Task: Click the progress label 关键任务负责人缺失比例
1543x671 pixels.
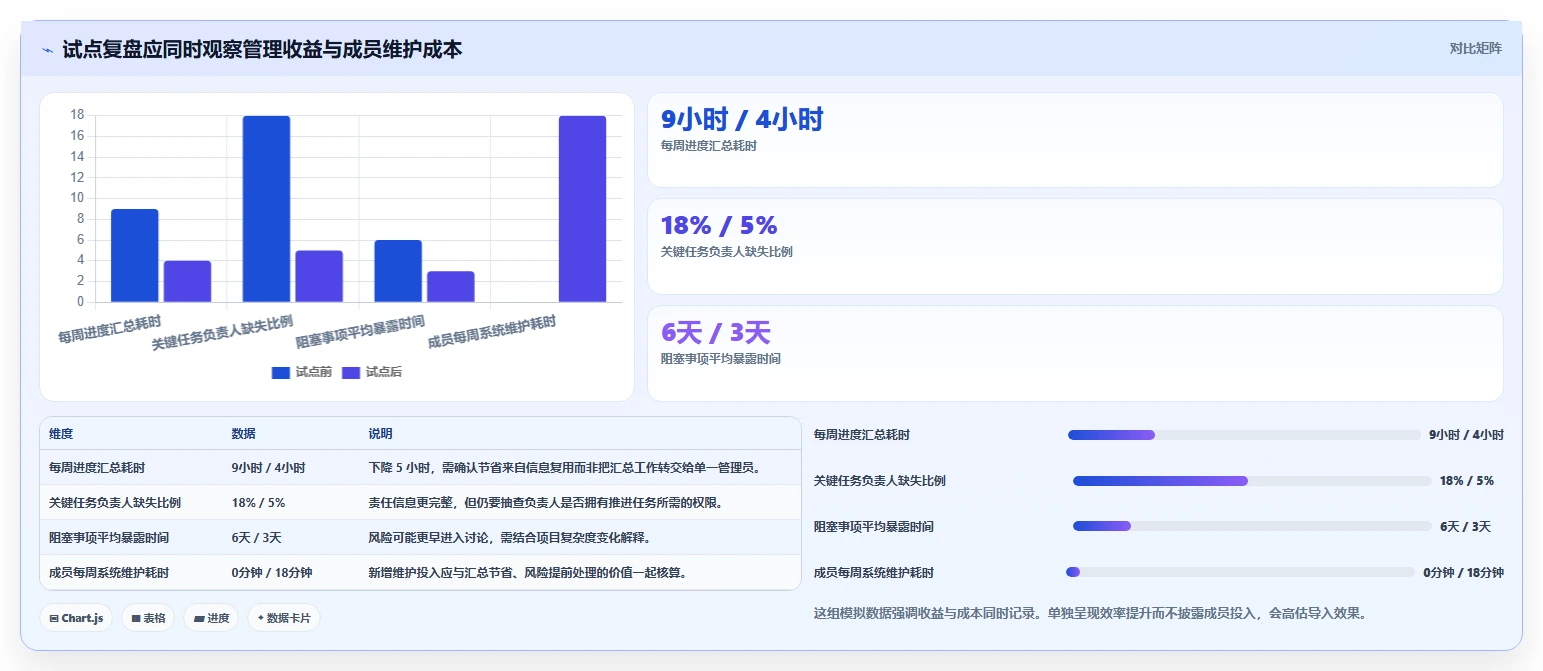Action: [880, 481]
